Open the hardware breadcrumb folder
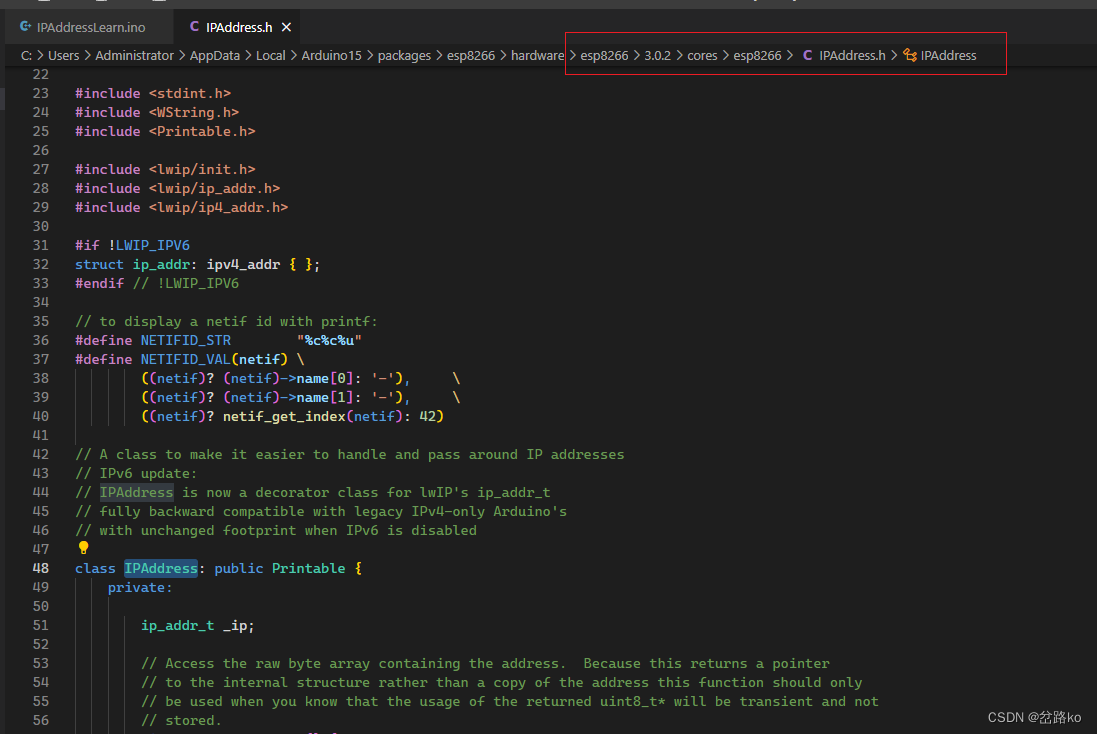 point(537,55)
